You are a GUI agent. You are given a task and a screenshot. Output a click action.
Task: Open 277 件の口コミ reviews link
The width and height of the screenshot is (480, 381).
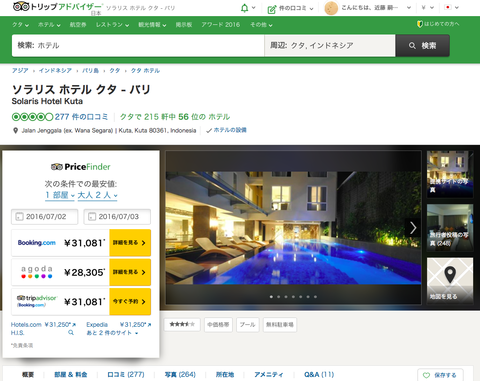[81, 117]
